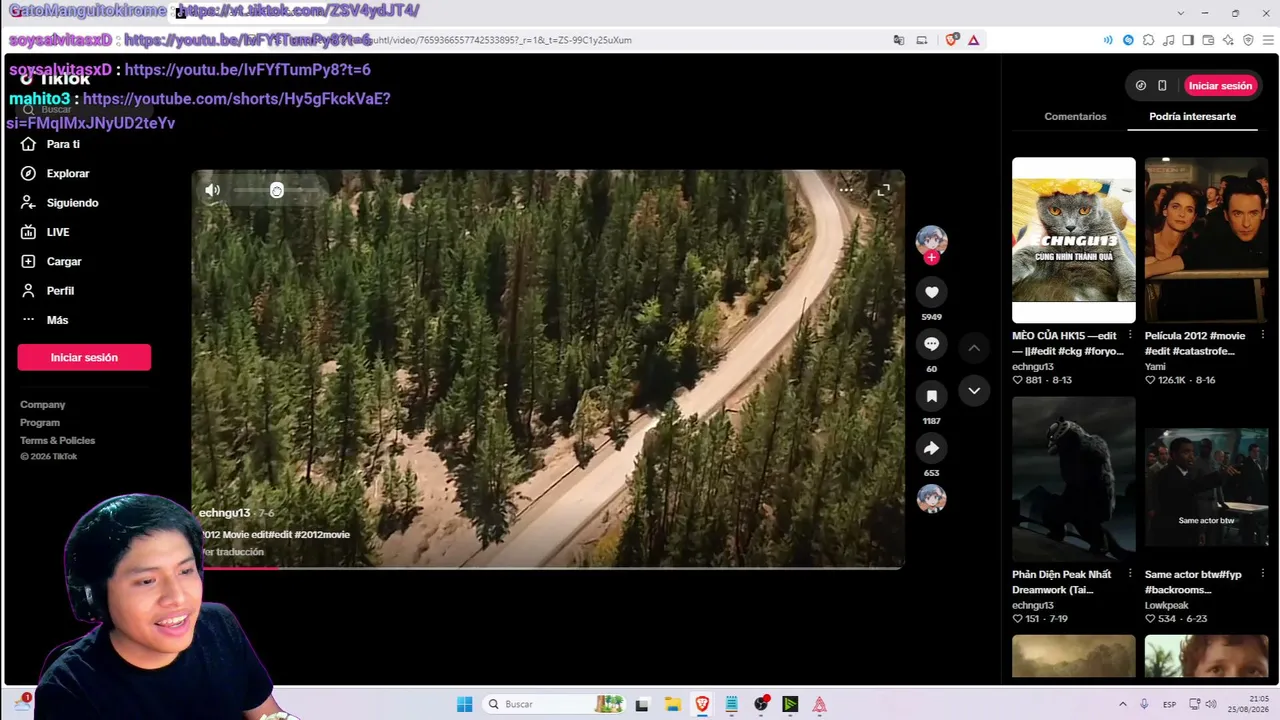1280x720 pixels.
Task: Open the get-app phone icon
Action: (x=1162, y=86)
